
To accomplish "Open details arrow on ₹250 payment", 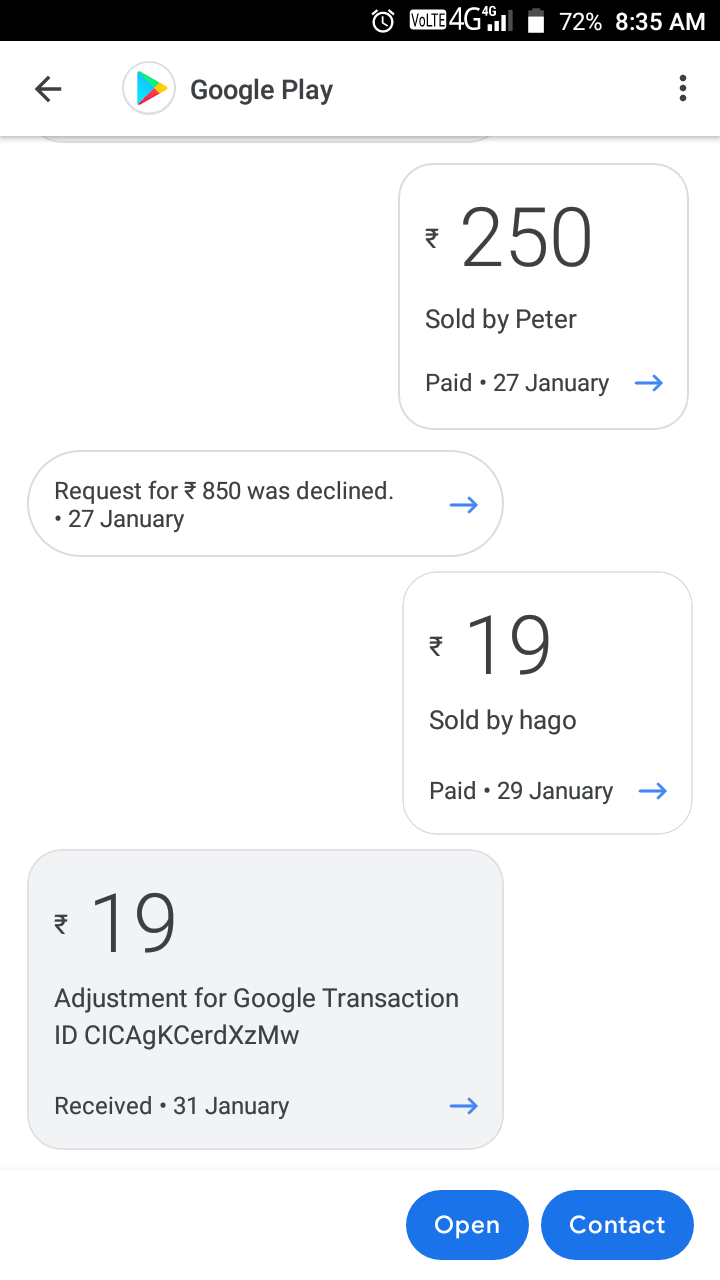I will 649,383.
